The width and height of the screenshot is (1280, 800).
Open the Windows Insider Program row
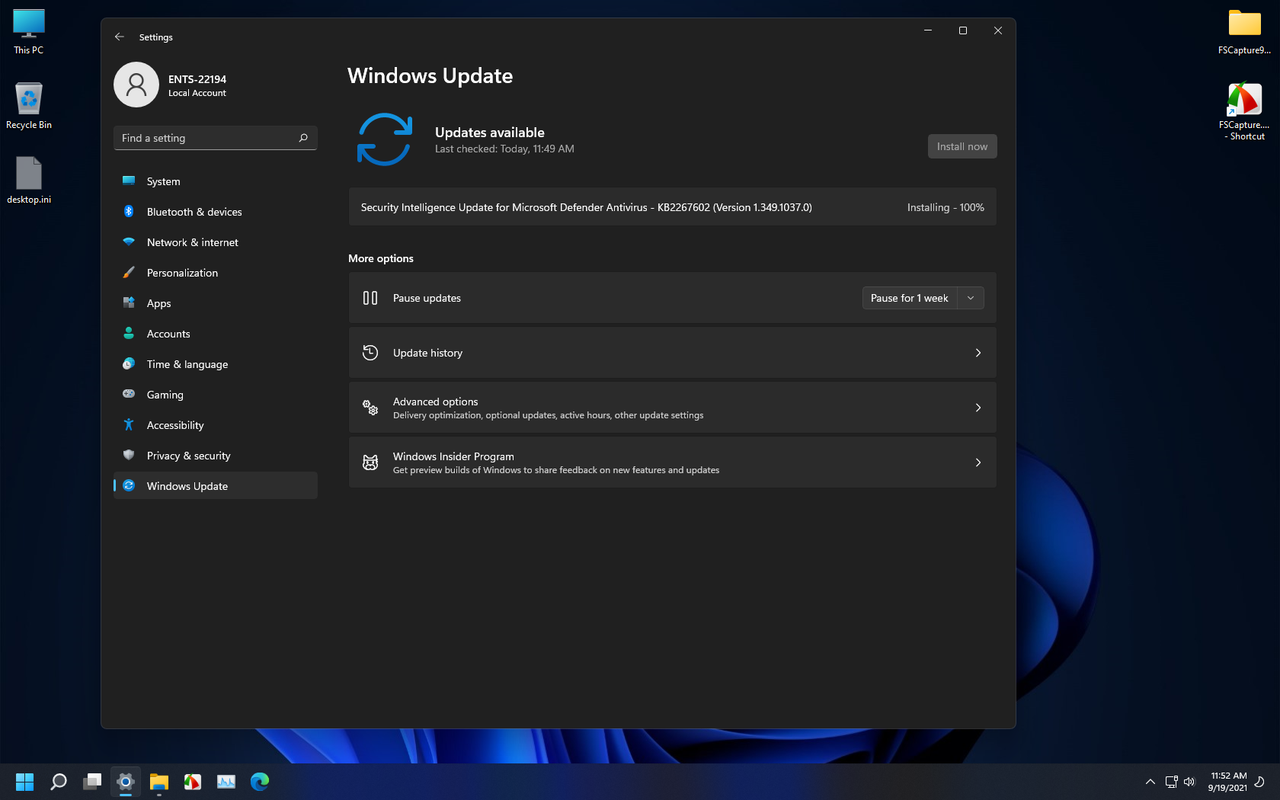pyautogui.click(x=672, y=463)
